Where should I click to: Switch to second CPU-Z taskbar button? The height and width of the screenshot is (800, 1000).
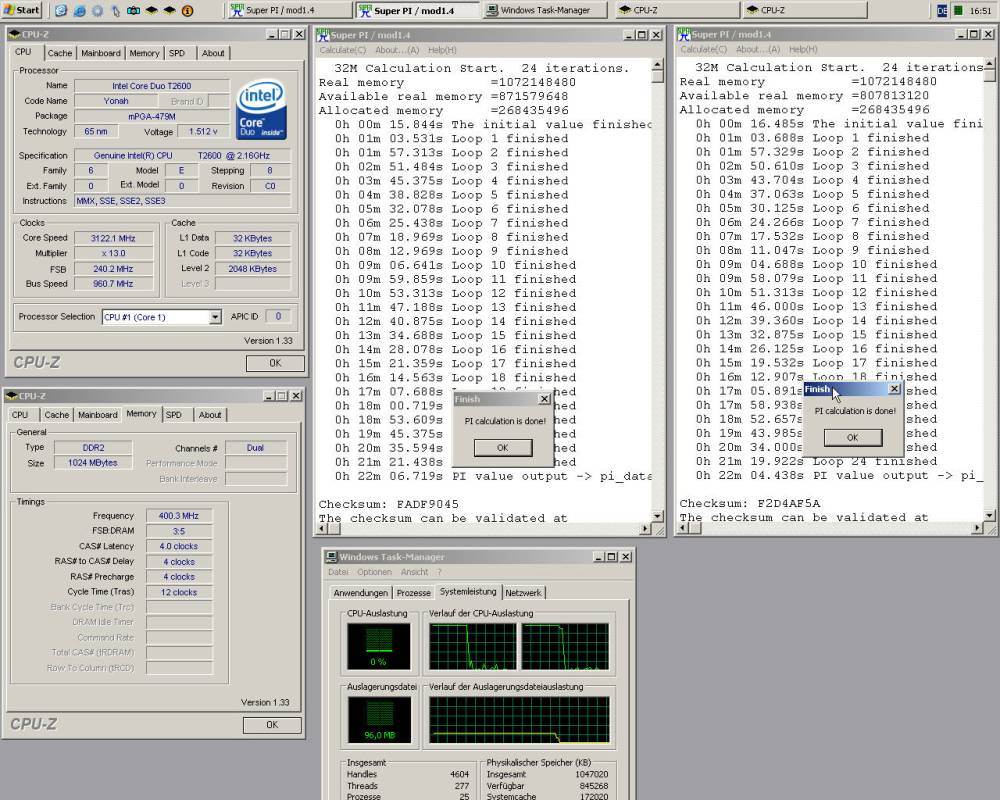coord(805,10)
